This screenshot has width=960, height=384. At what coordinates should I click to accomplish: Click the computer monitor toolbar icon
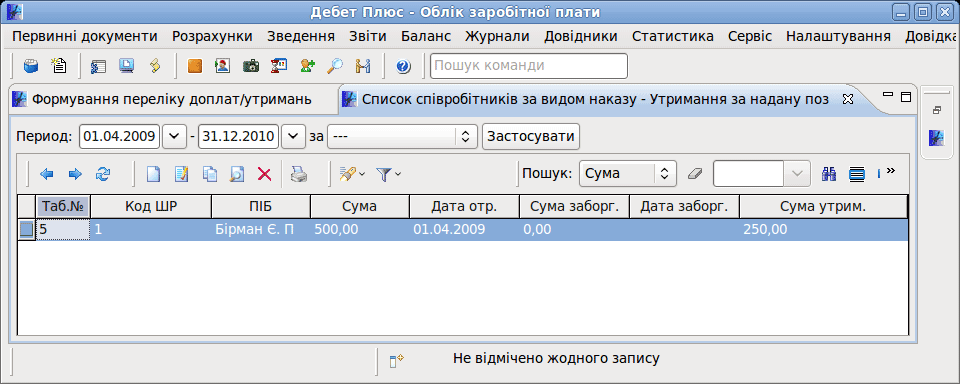[127, 66]
